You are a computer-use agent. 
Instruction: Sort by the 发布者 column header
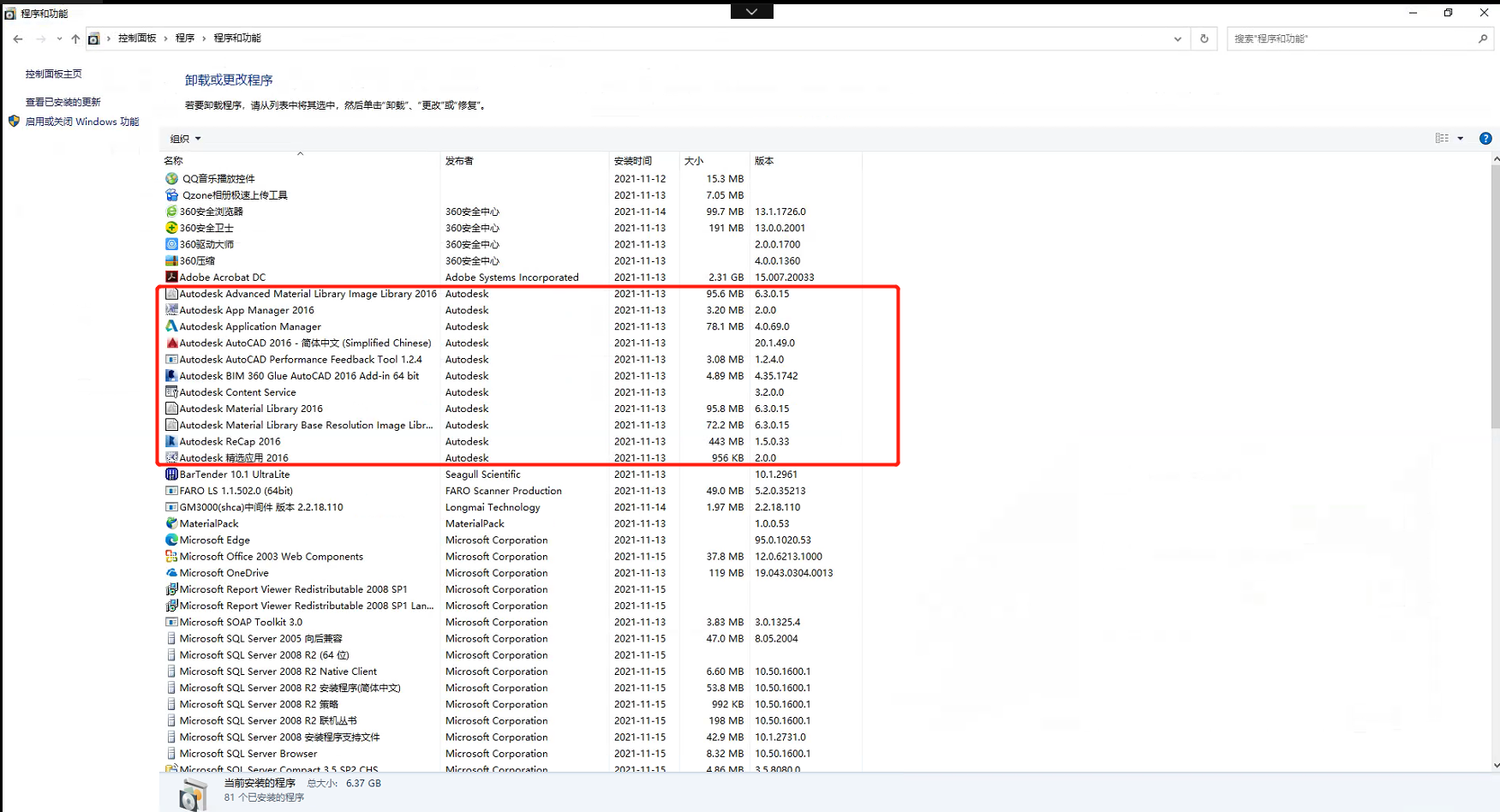click(524, 161)
